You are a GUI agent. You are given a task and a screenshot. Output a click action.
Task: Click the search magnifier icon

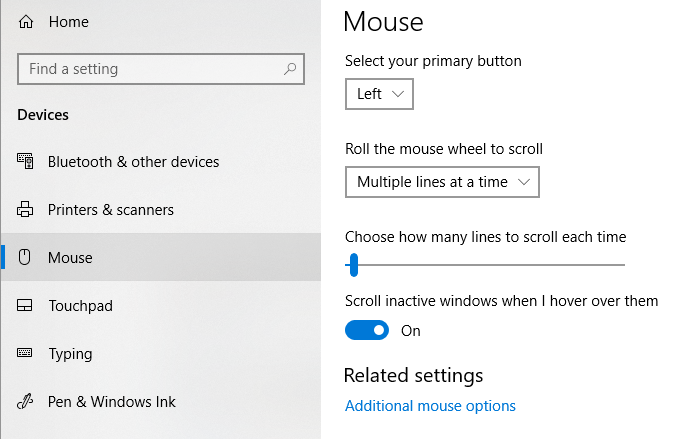tap(290, 69)
